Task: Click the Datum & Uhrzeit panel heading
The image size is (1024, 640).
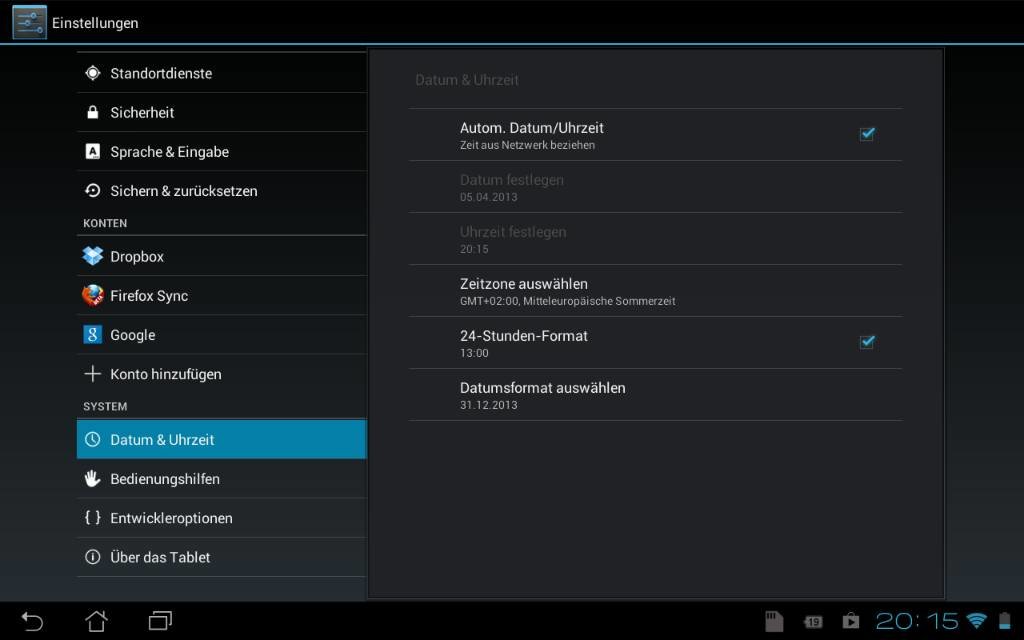Action: pyautogui.click(x=467, y=80)
